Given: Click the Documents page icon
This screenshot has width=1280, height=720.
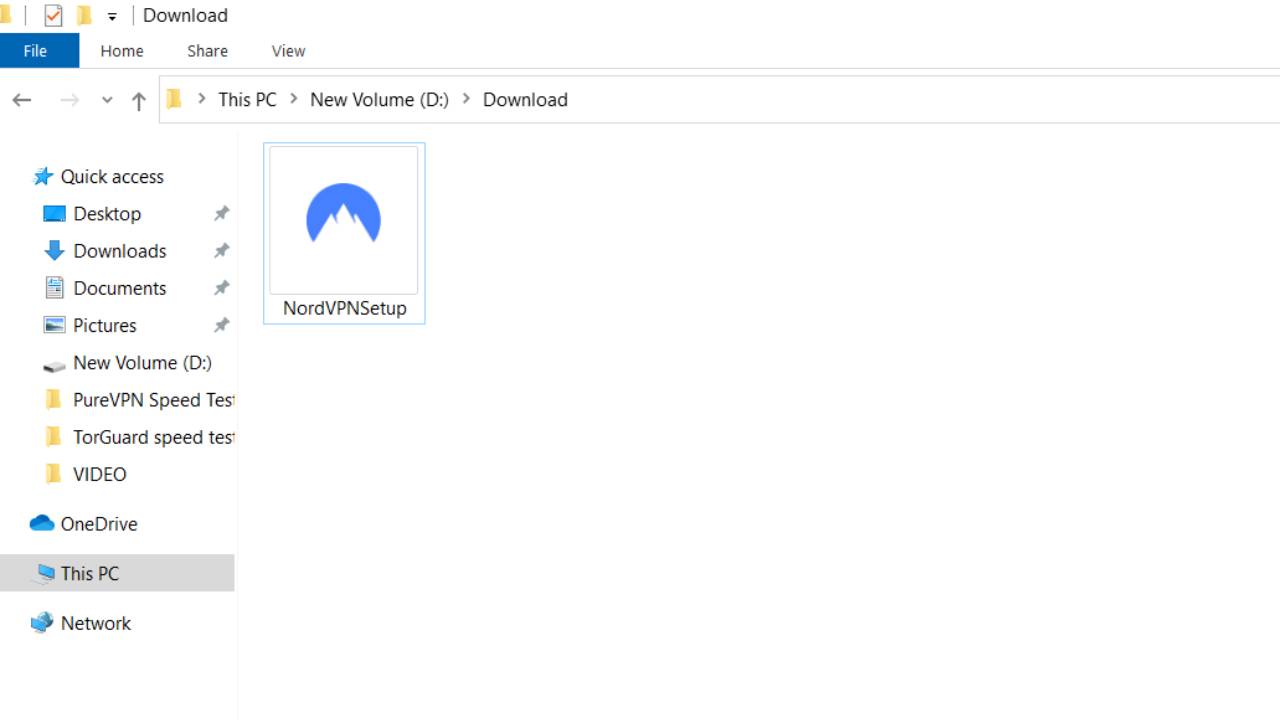Looking at the screenshot, I should [54, 288].
